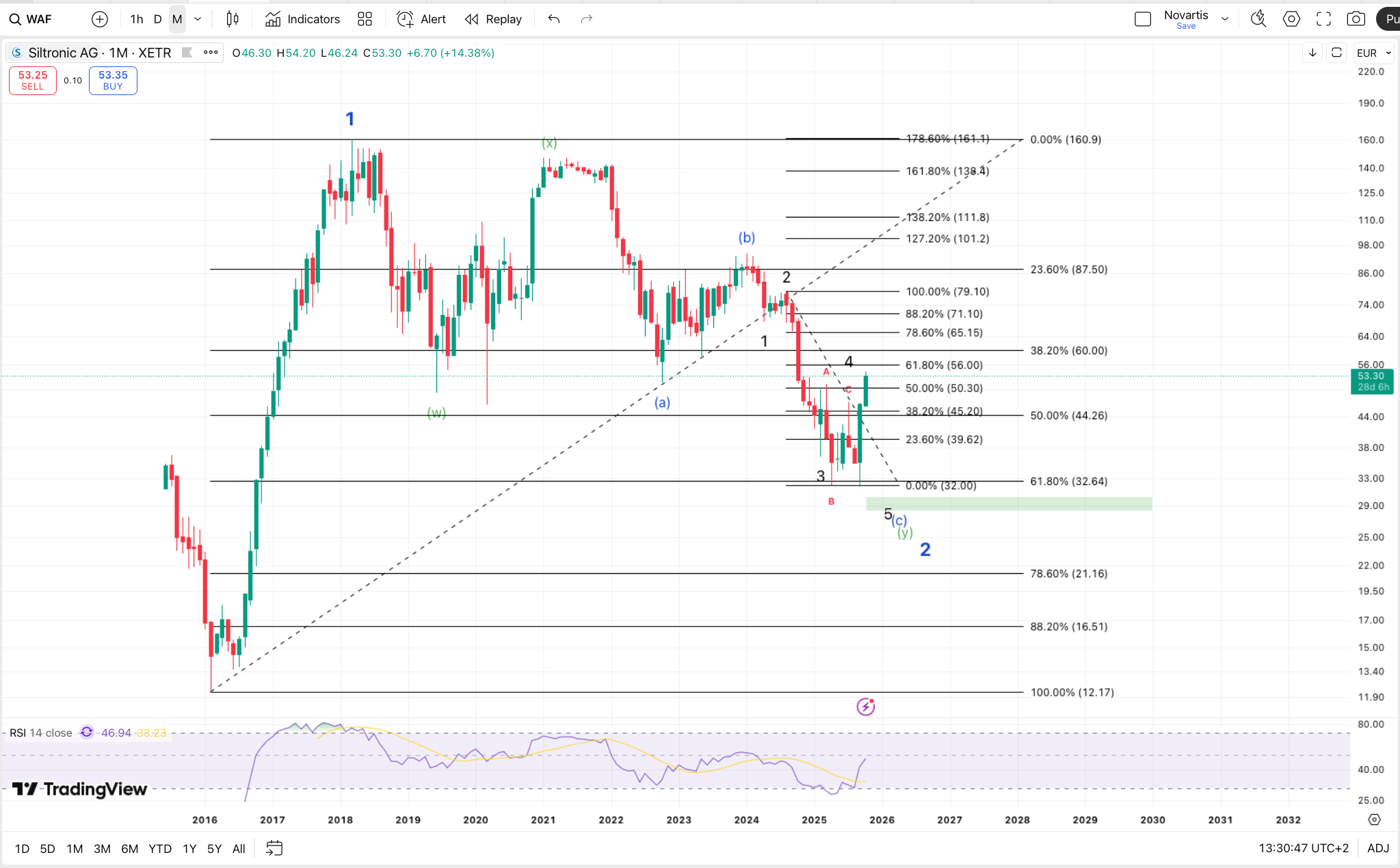Enter fullscreen mode

[x=1323, y=19]
